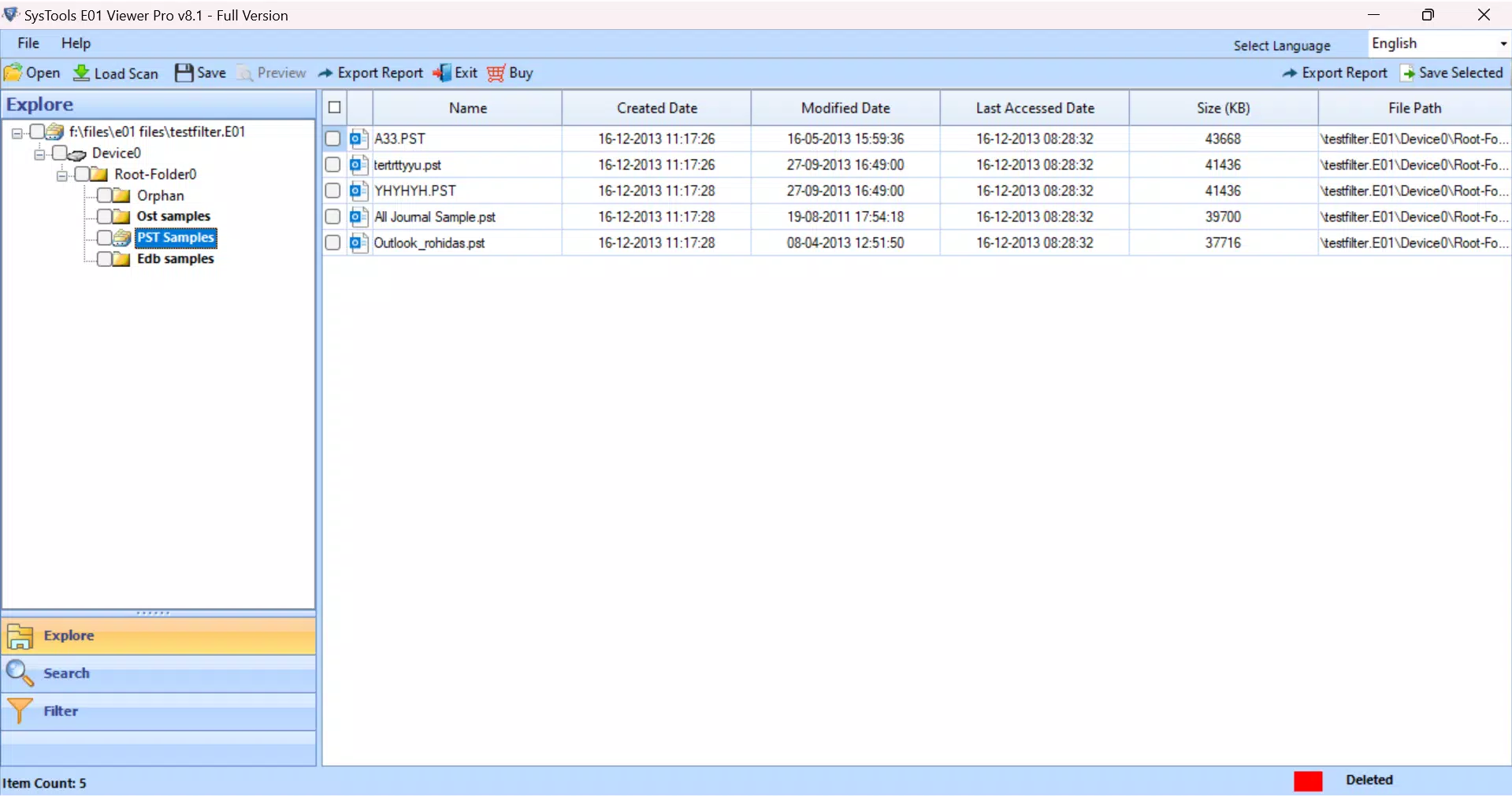Viewport: 1512px width, 797px height.
Task: Click the Edb samples folder icon
Action: coord(121,259)
